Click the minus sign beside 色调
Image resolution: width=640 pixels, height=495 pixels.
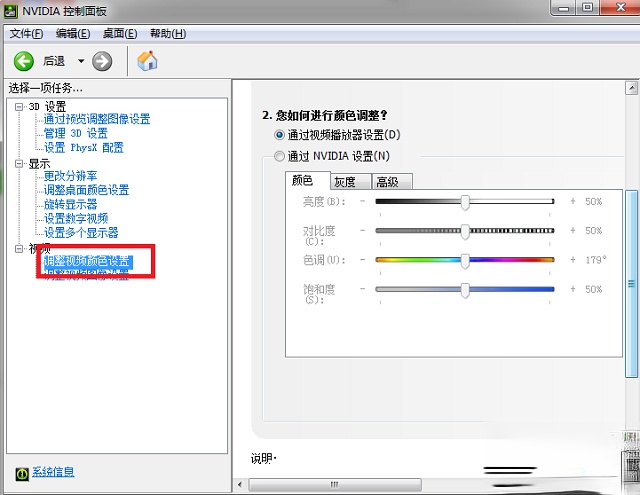[362, 260]
